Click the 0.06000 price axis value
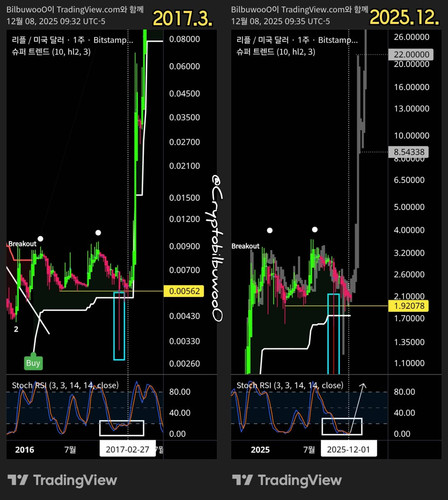Image resolution: width=448 pixels, height=500 pixels. pos(184,66)
